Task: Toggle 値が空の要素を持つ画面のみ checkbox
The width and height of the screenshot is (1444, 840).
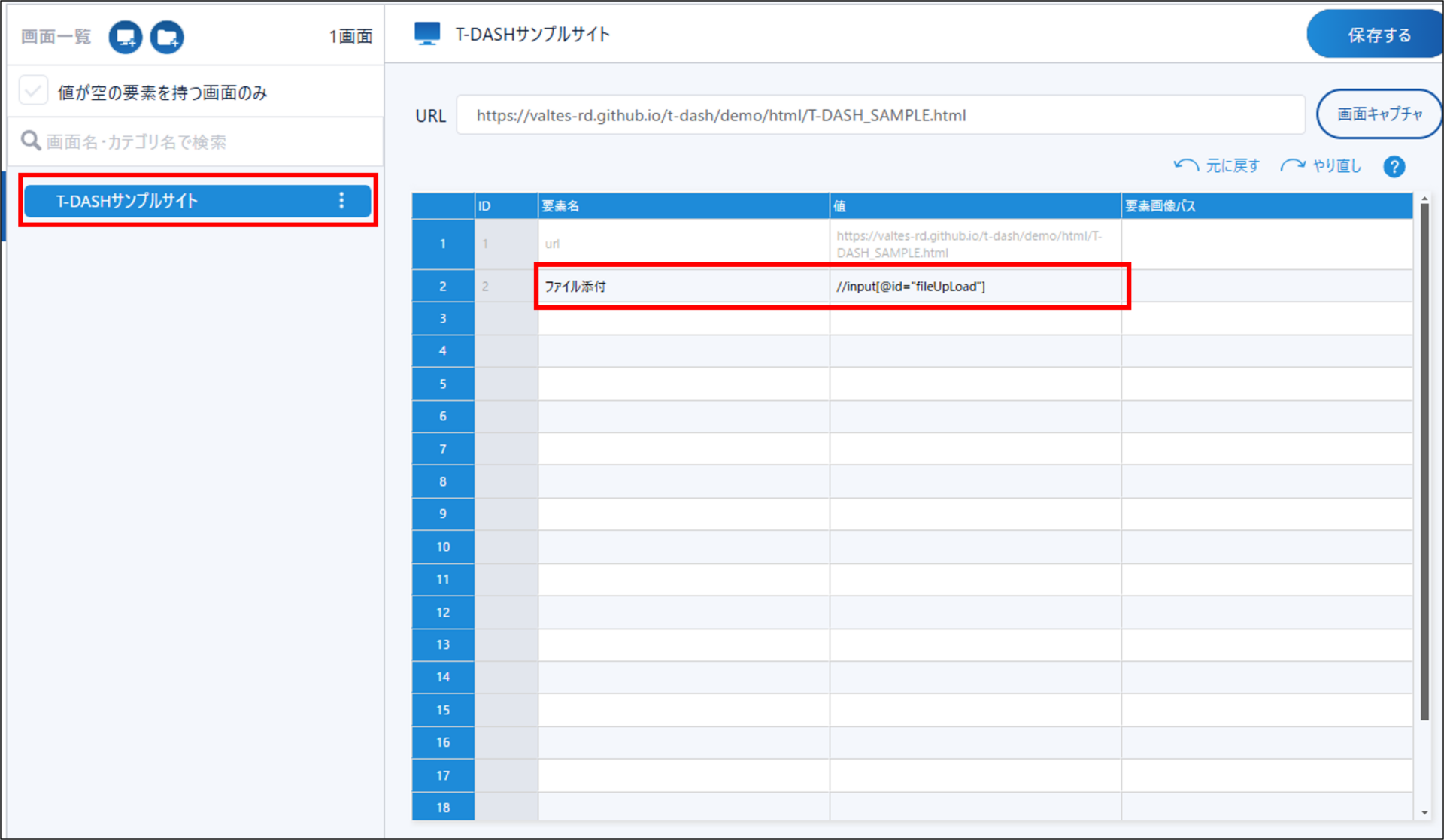Action: [34, 92]
